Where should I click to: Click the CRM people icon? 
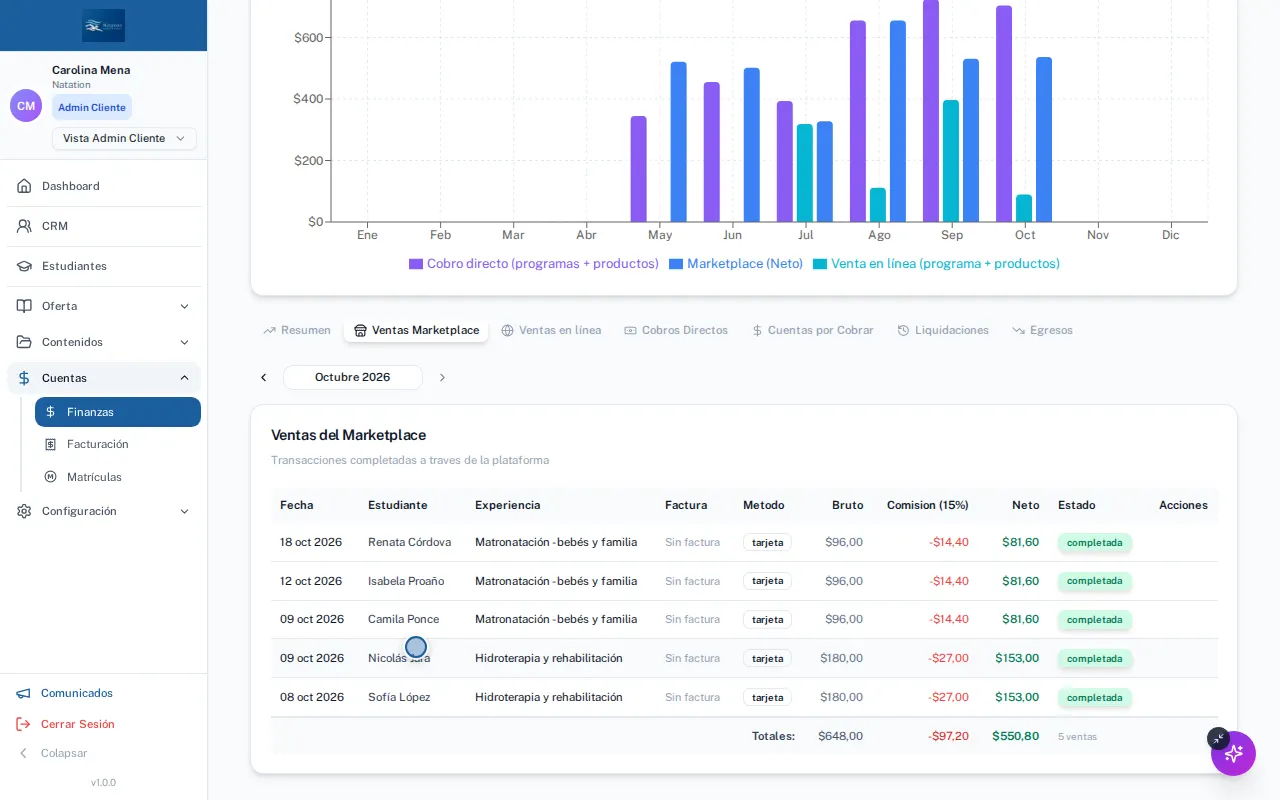(24, 226)
